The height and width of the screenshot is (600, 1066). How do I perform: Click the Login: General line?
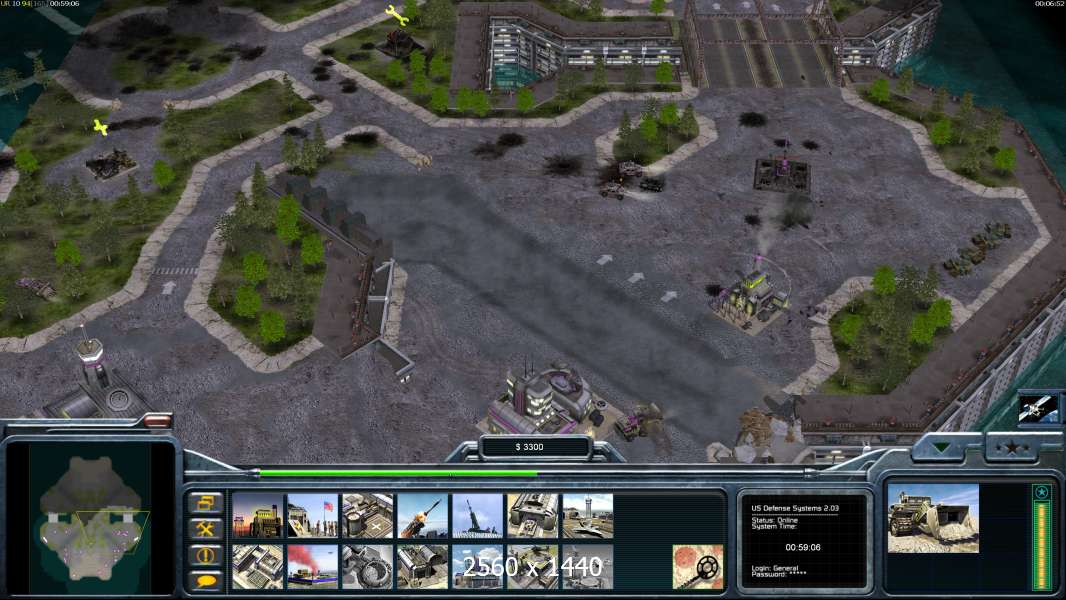(x=775, y=568)
